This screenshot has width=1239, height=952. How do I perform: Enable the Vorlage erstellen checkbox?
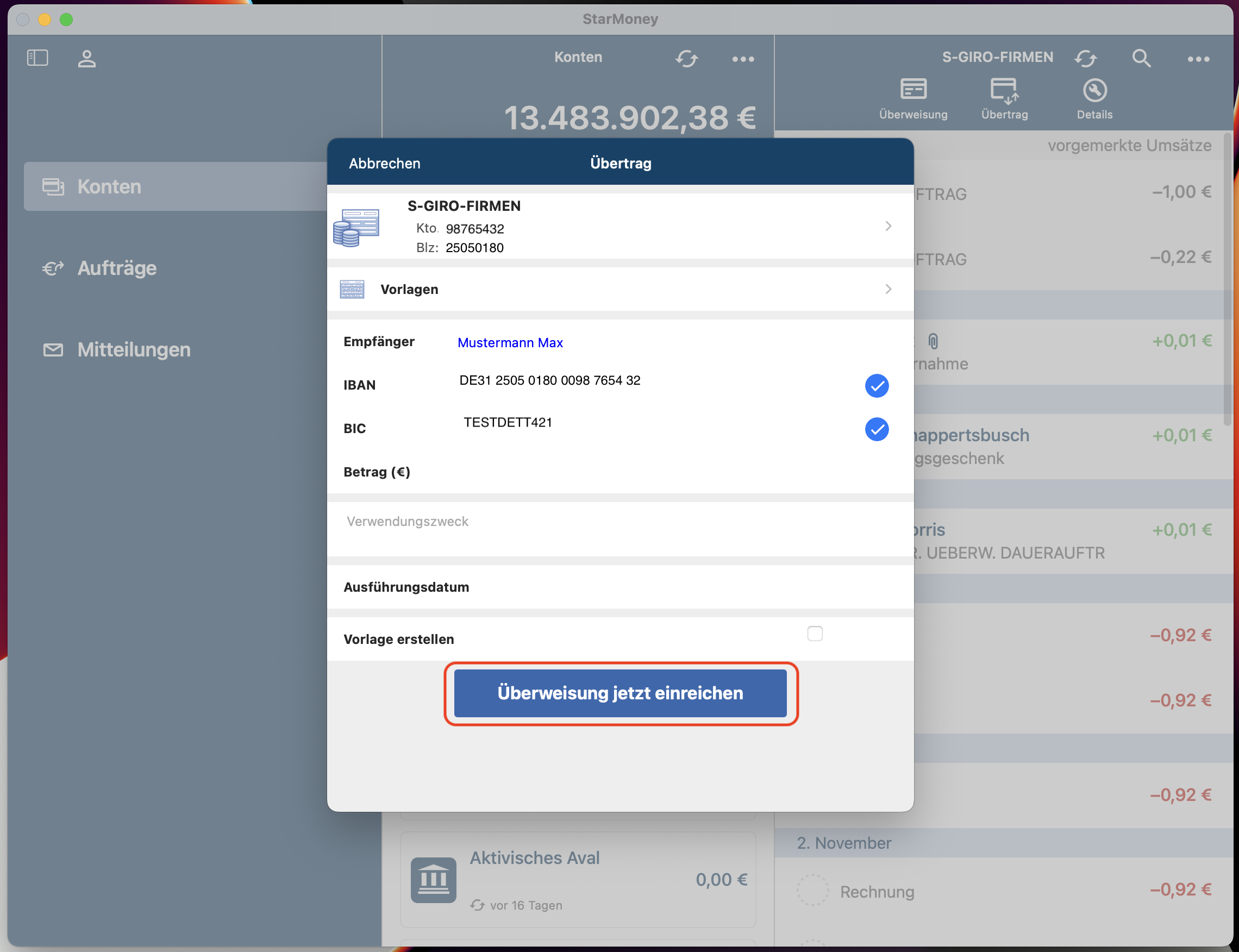click(x=815, y=634)
